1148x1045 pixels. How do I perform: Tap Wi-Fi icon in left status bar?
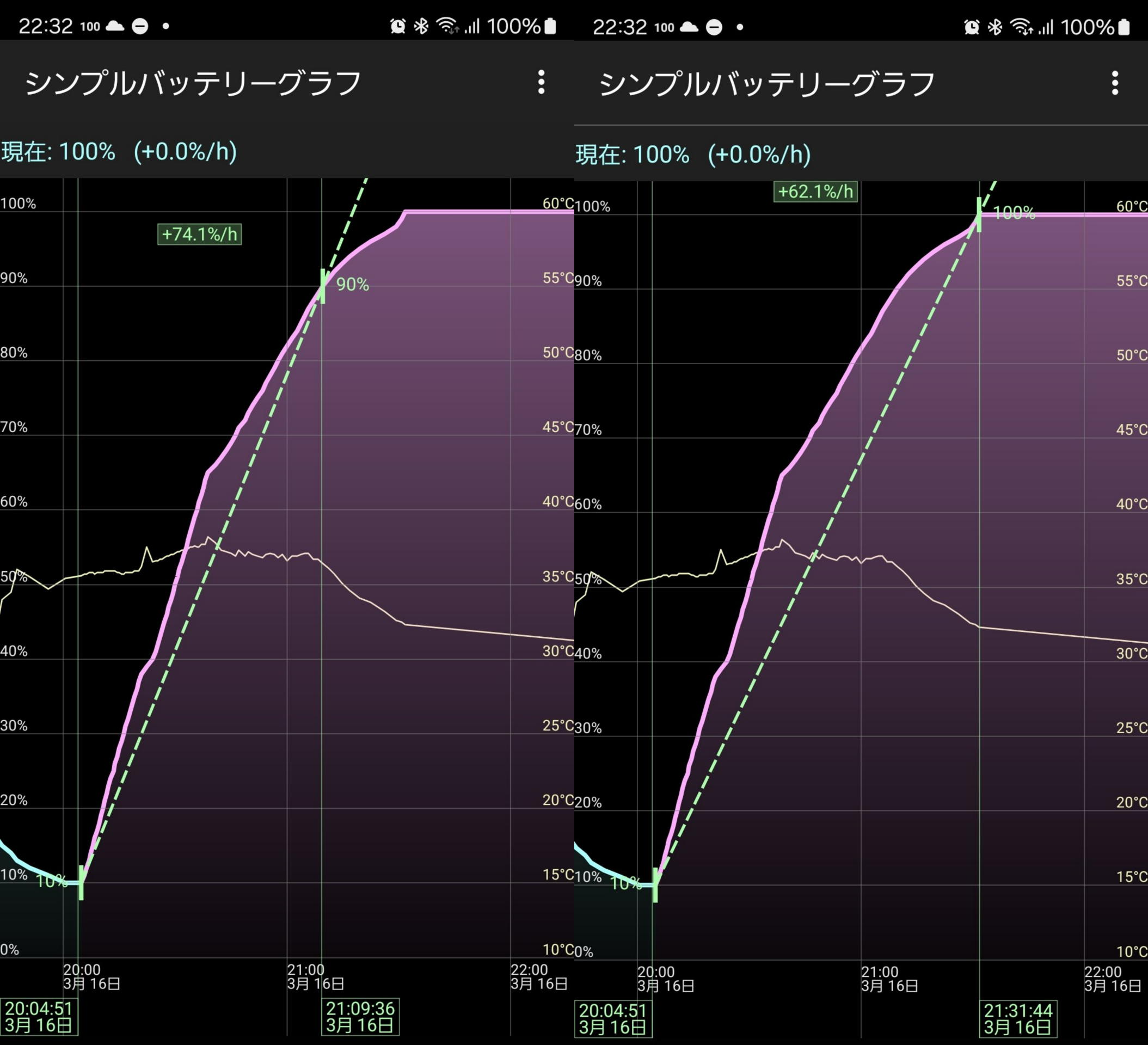click(x=447, y=26)
